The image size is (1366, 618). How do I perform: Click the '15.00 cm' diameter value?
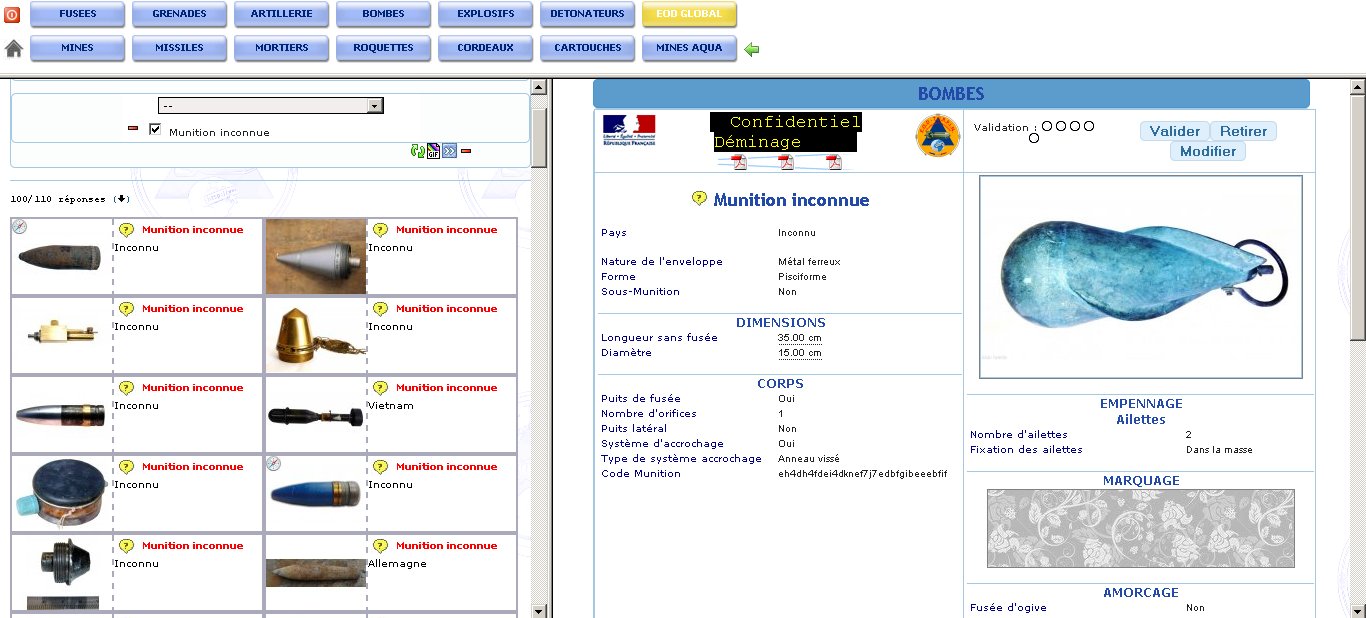pos(800,353)
